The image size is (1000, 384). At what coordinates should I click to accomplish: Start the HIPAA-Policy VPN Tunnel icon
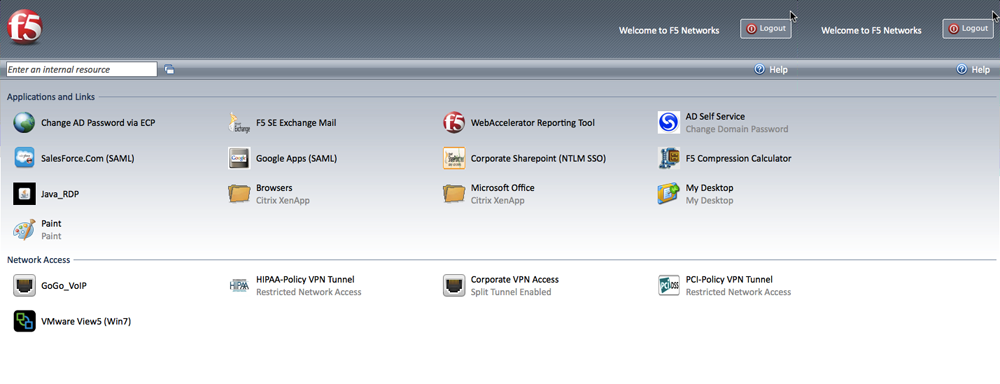[x=239, y=286]
